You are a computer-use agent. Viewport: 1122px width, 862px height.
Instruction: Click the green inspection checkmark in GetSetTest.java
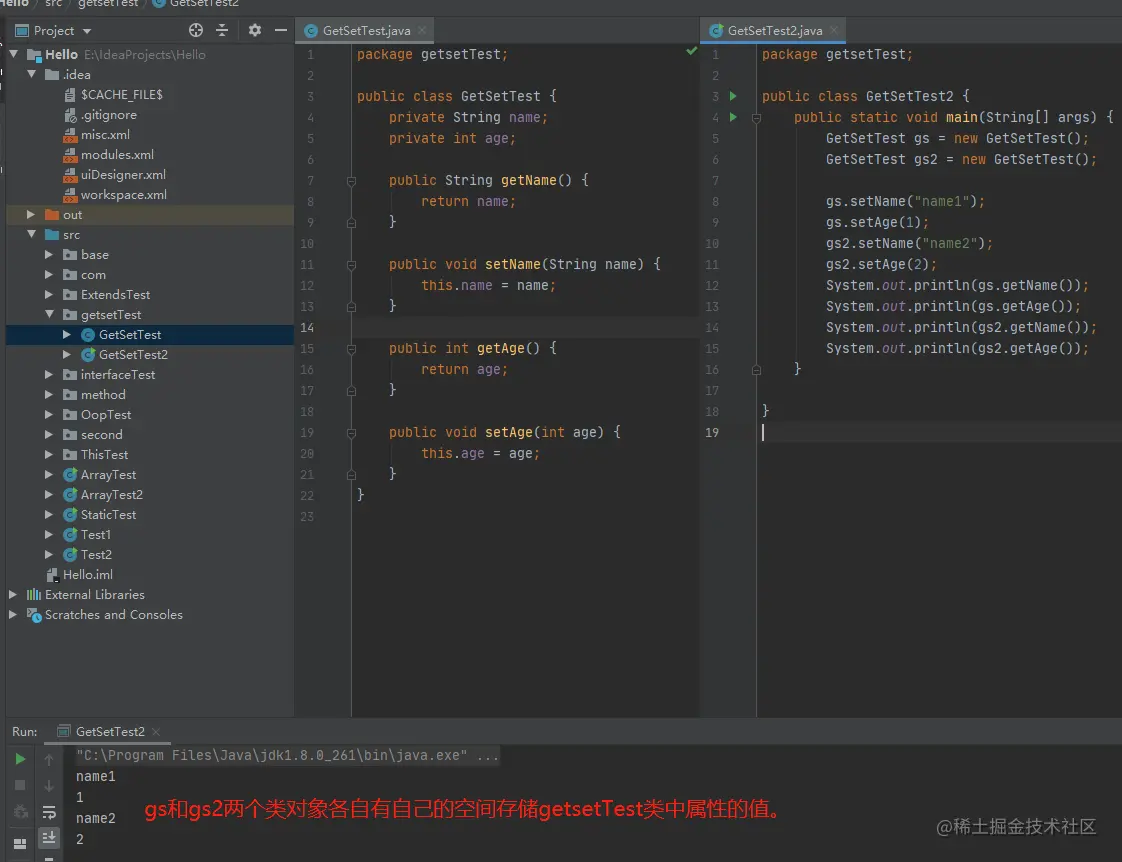click(691, 51)
